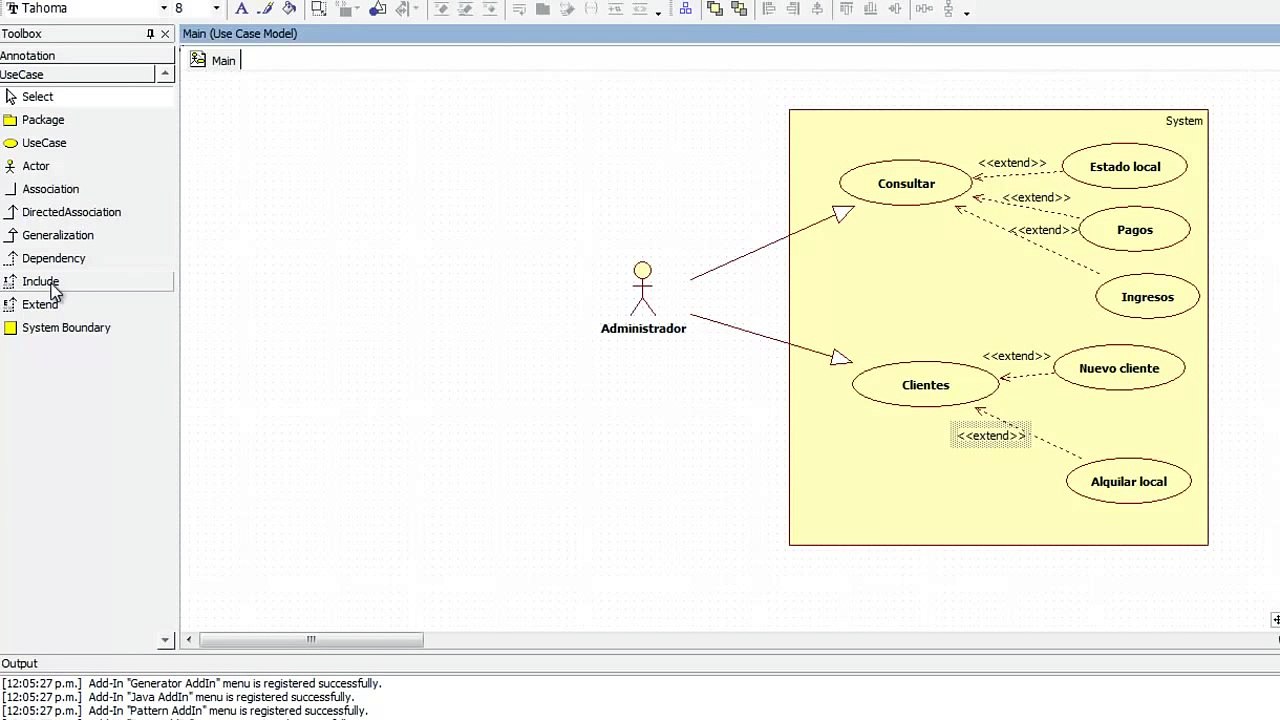Select the Nuevo cliente use case
This screenshot has width=1280, height=720.
pos(1119,368)
